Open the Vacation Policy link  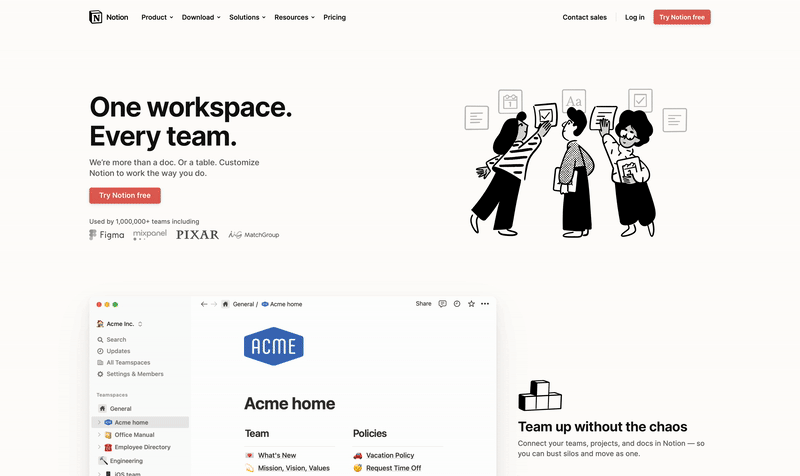tap(390, 455)
